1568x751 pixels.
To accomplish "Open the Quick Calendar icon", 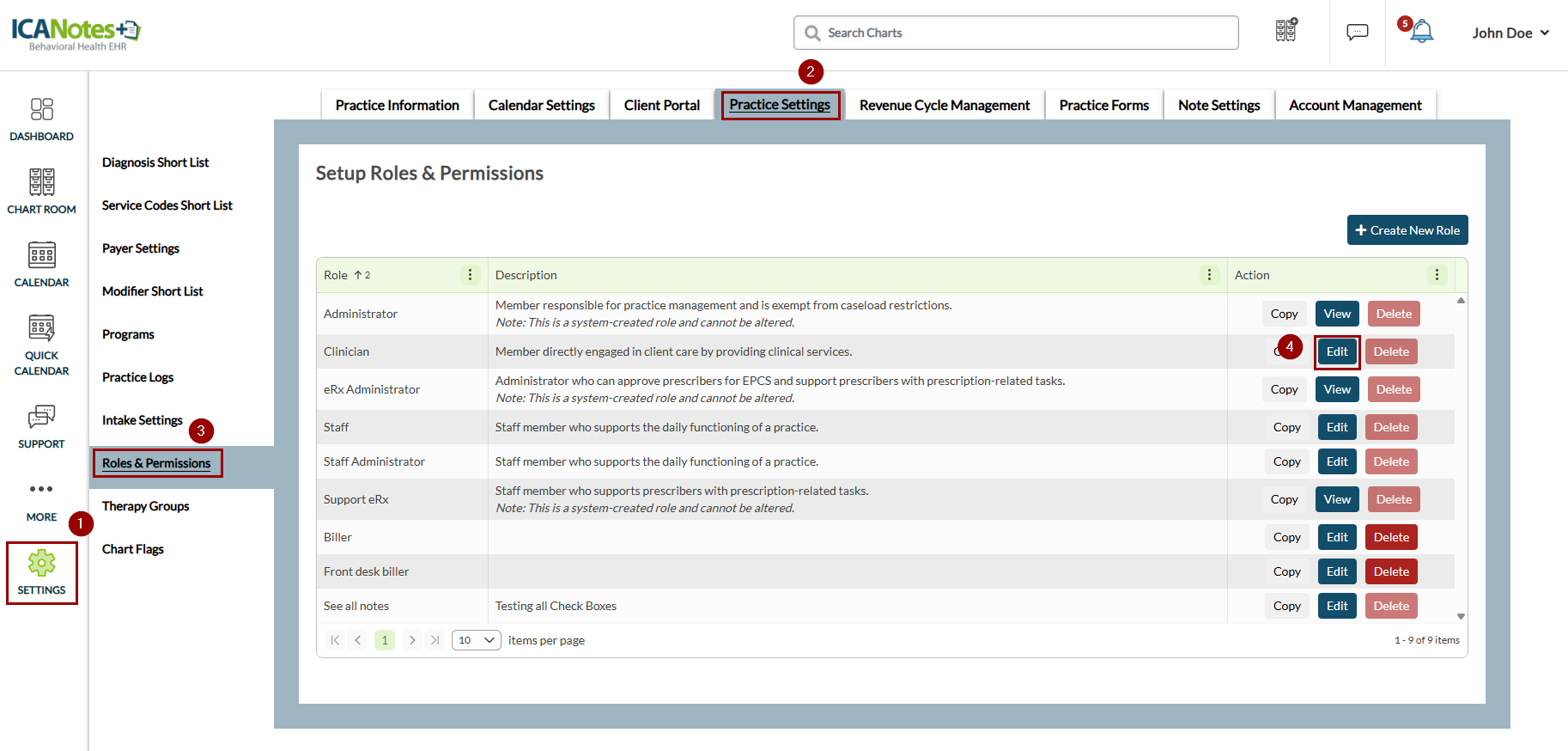I will 42,328.
